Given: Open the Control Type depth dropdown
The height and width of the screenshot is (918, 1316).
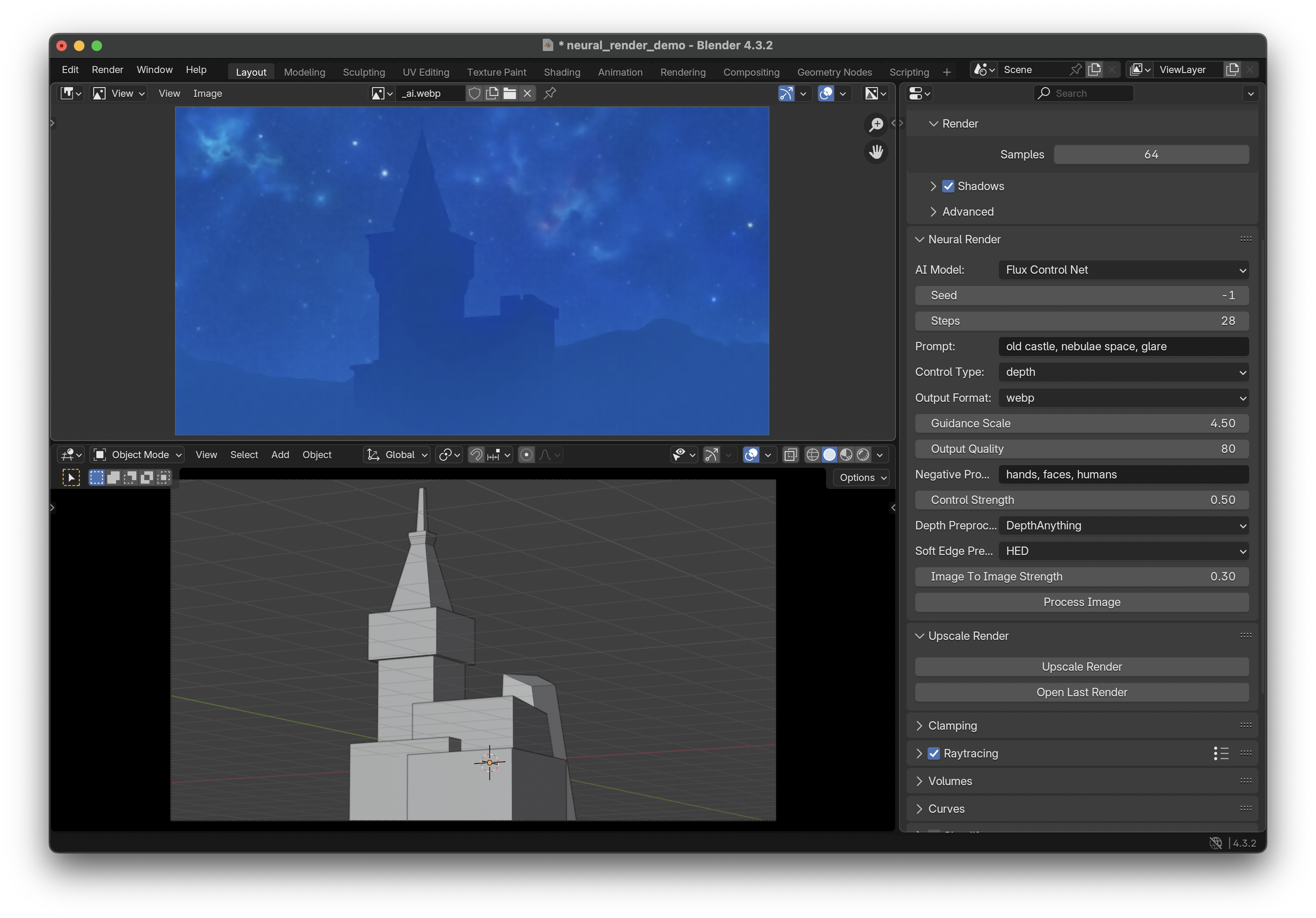Looking at the screenshot, I should [1123, 371].
